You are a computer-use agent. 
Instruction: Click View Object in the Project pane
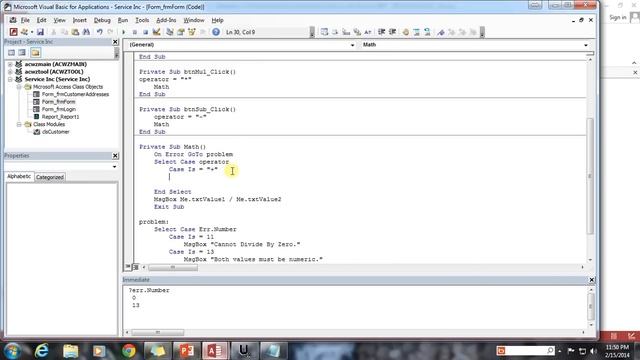22,52
